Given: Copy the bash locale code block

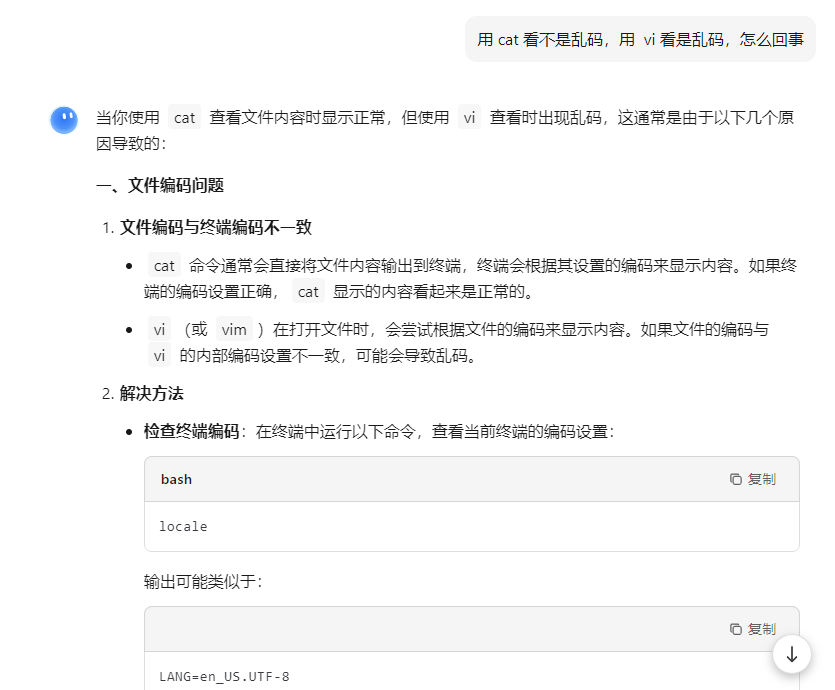Looking at the screenshot, I should coord(753,479).
